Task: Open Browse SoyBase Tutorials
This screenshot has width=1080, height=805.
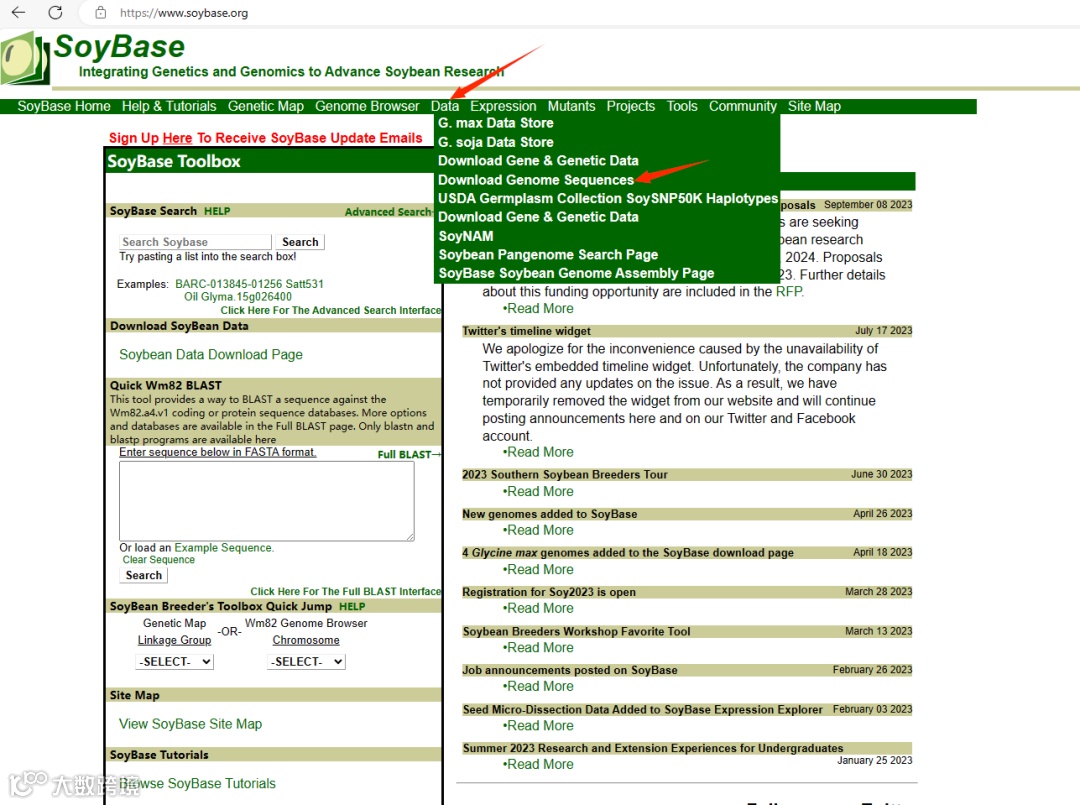Action: tap(197, 784)
